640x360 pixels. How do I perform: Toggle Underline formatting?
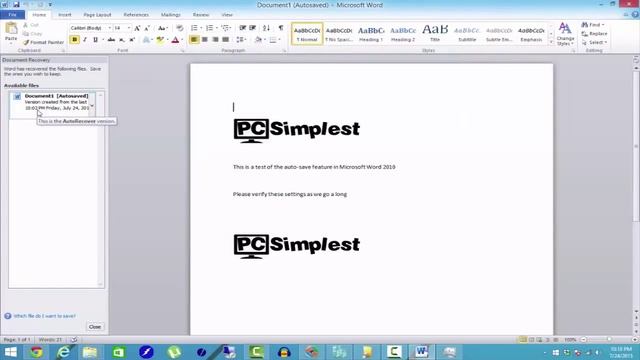click(95, 40)
